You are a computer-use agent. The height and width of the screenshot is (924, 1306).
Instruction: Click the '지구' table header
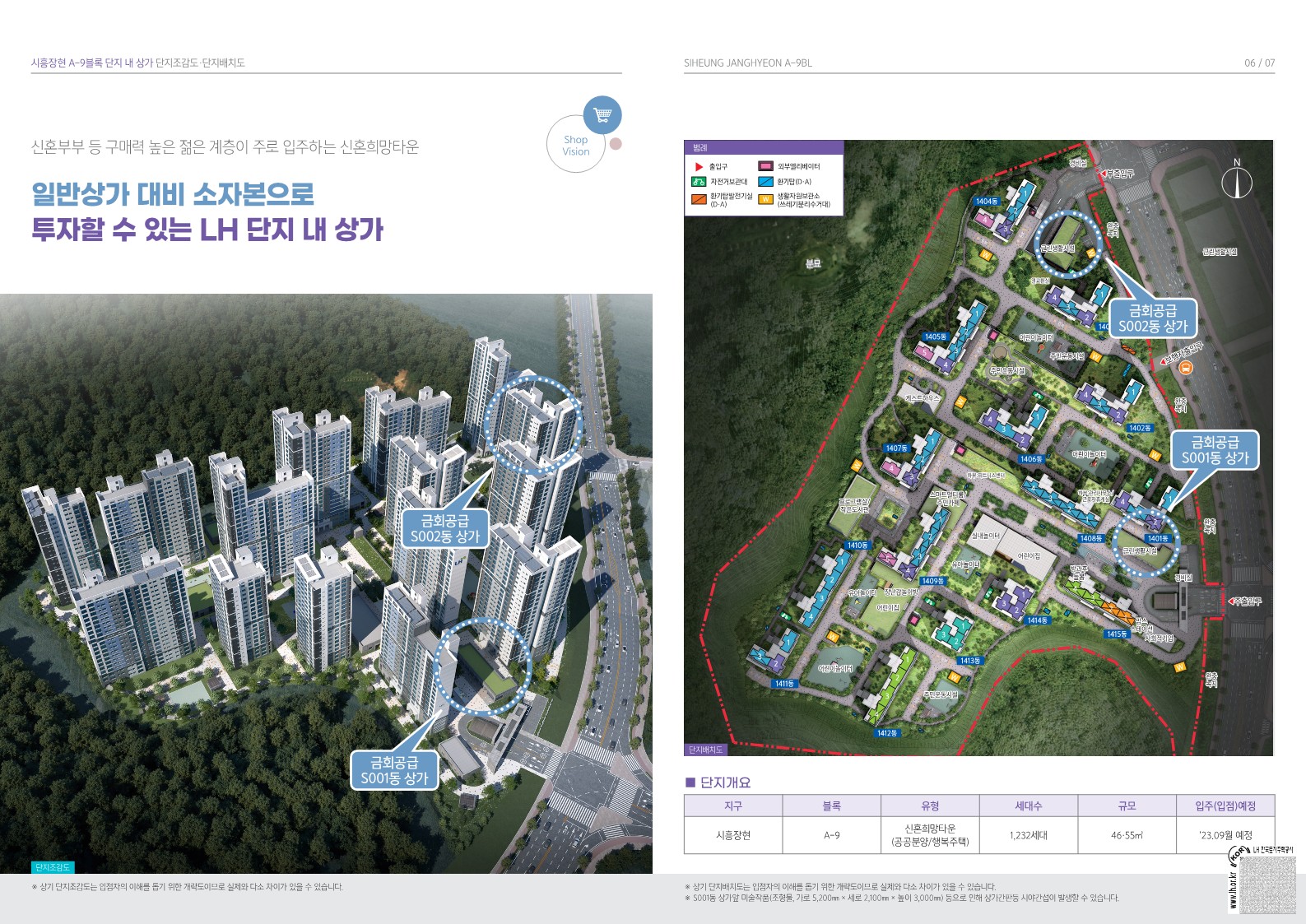tap(733, 806)
